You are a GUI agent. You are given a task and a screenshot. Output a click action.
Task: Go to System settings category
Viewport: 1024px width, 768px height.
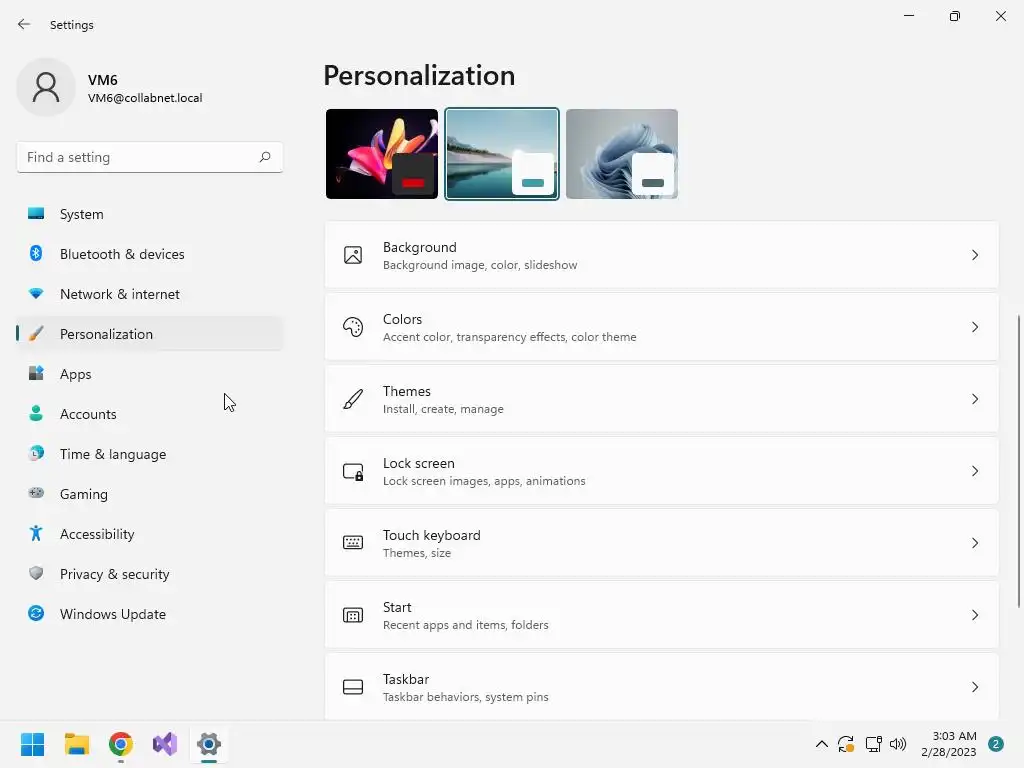click(150, 214)
